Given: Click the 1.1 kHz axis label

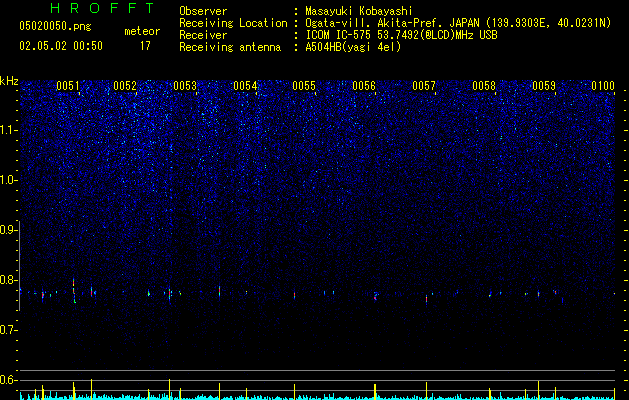Looking at the screenshot, I should pyautogui.click(x=8, y=130).
